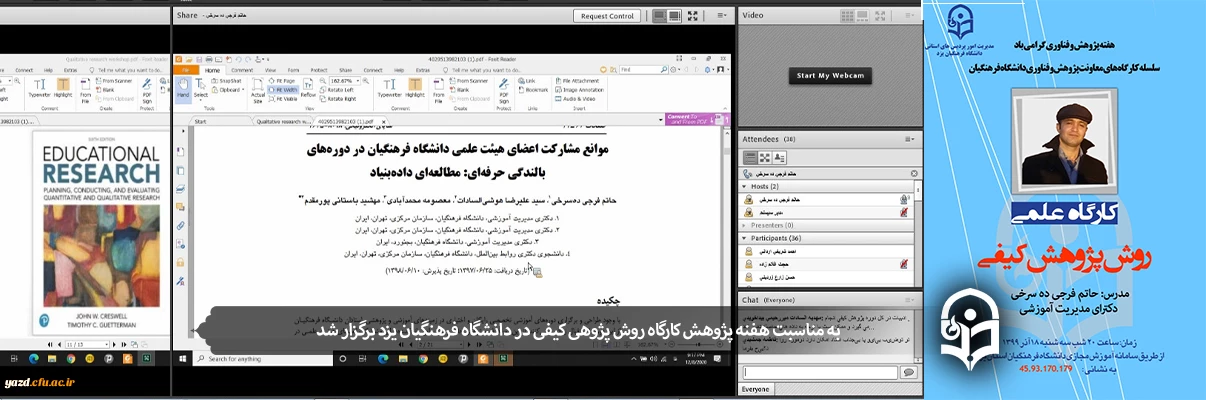This screenshot has width=1206, height=400.
Task: Toggle Fit Width page view
Action: point(284,89)
